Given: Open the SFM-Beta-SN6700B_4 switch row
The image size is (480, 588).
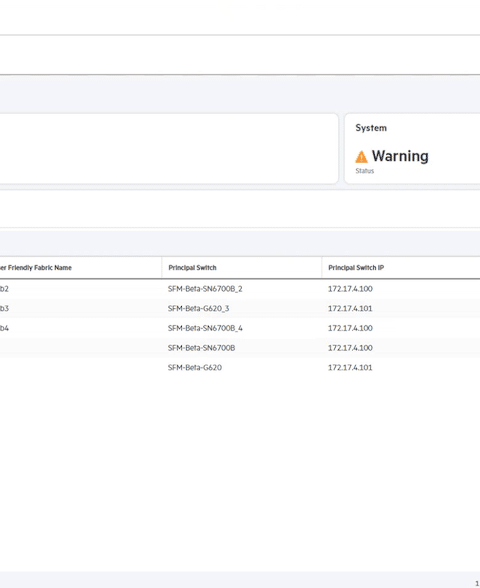Looking at the screenshot, I should [x=205, y=328].
